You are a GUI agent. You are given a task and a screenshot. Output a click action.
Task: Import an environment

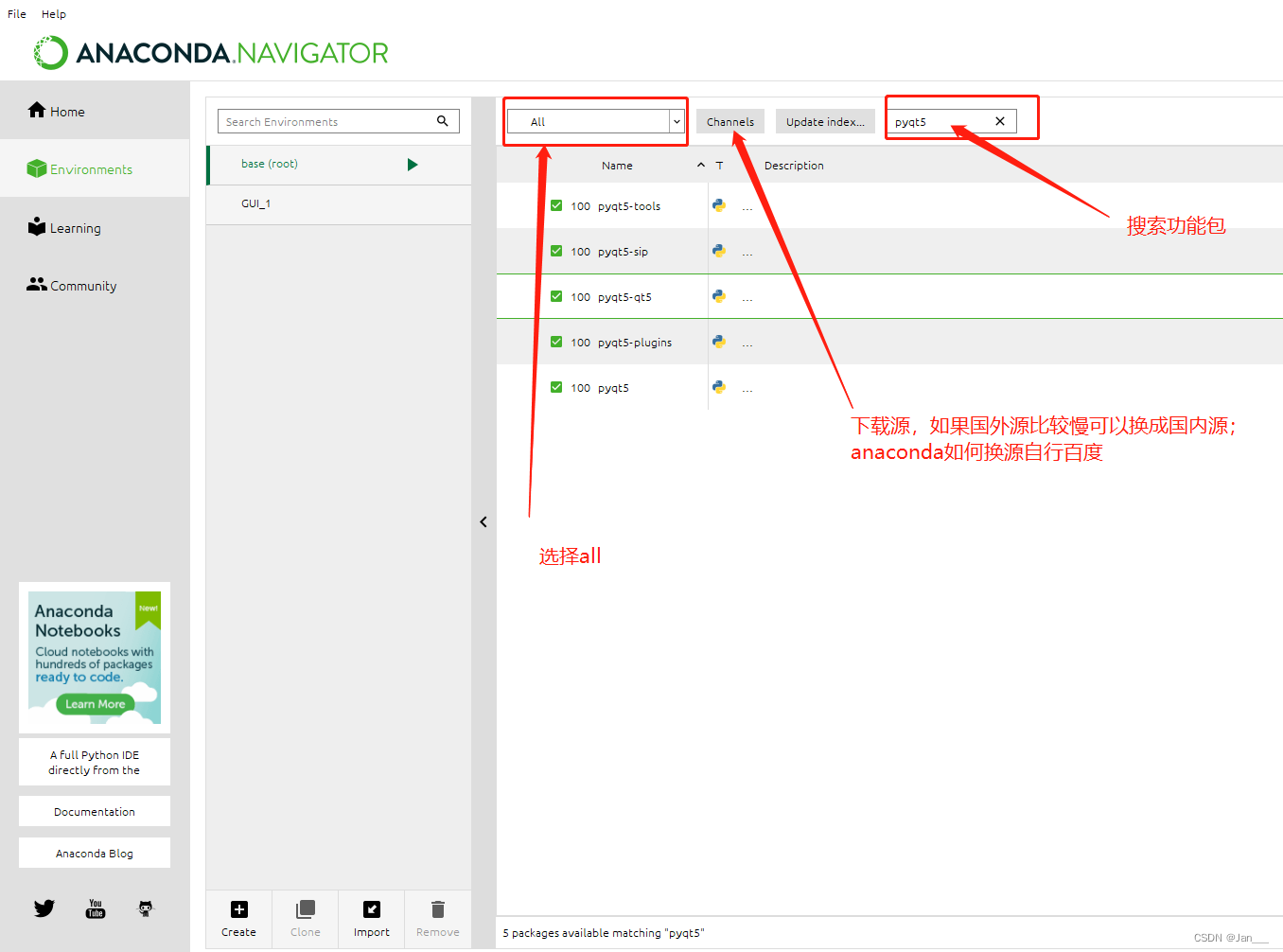click(x=371, y=918)
